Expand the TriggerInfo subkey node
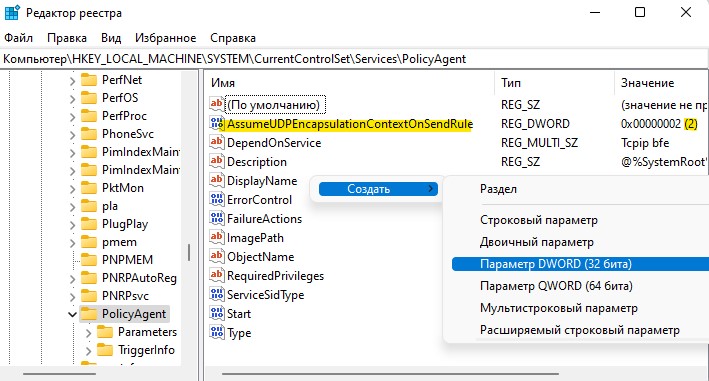The image size is (709, 381). coord(89,351)
